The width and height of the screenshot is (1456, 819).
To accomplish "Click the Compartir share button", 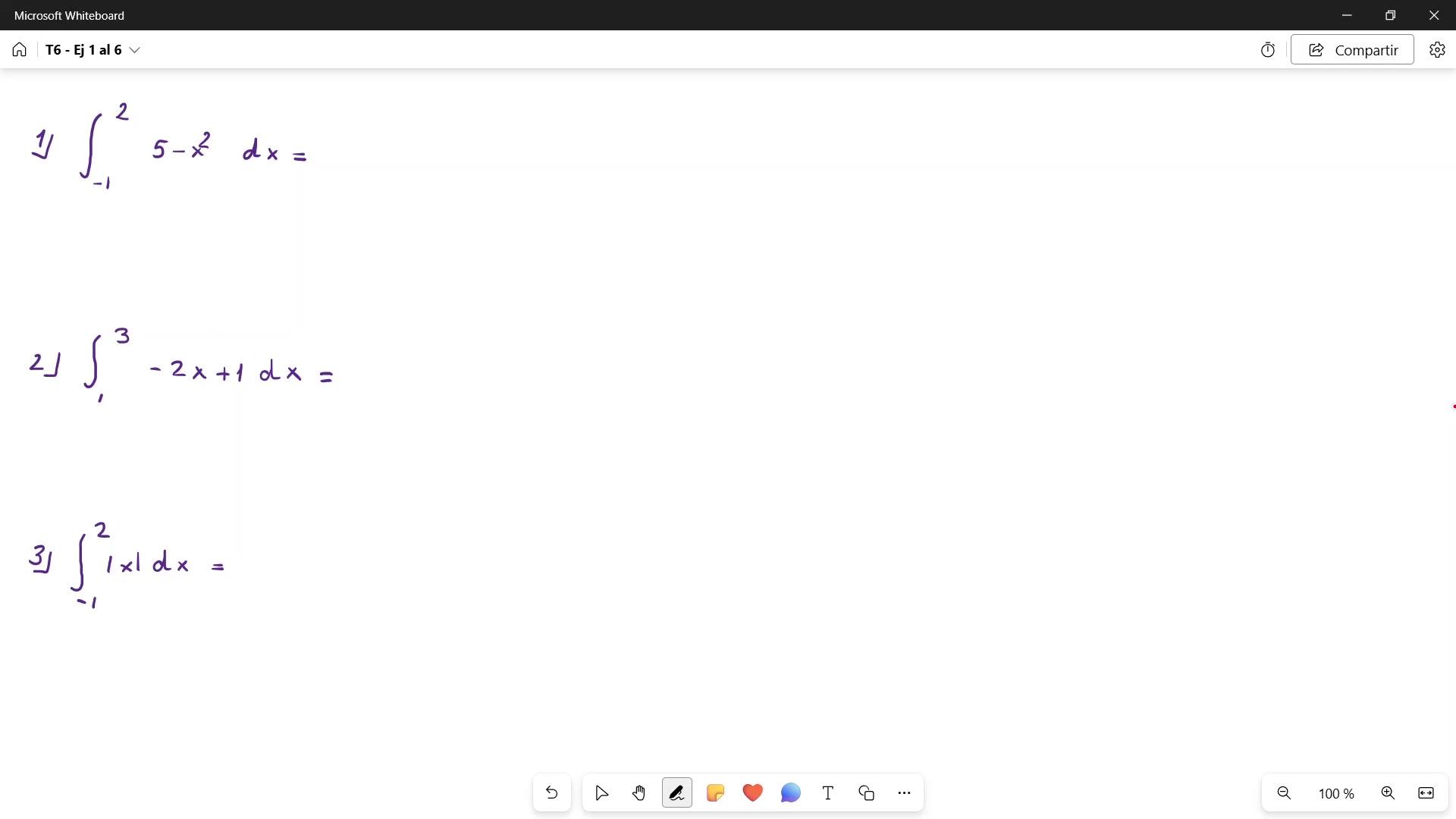I will [x=1352, y=50].
